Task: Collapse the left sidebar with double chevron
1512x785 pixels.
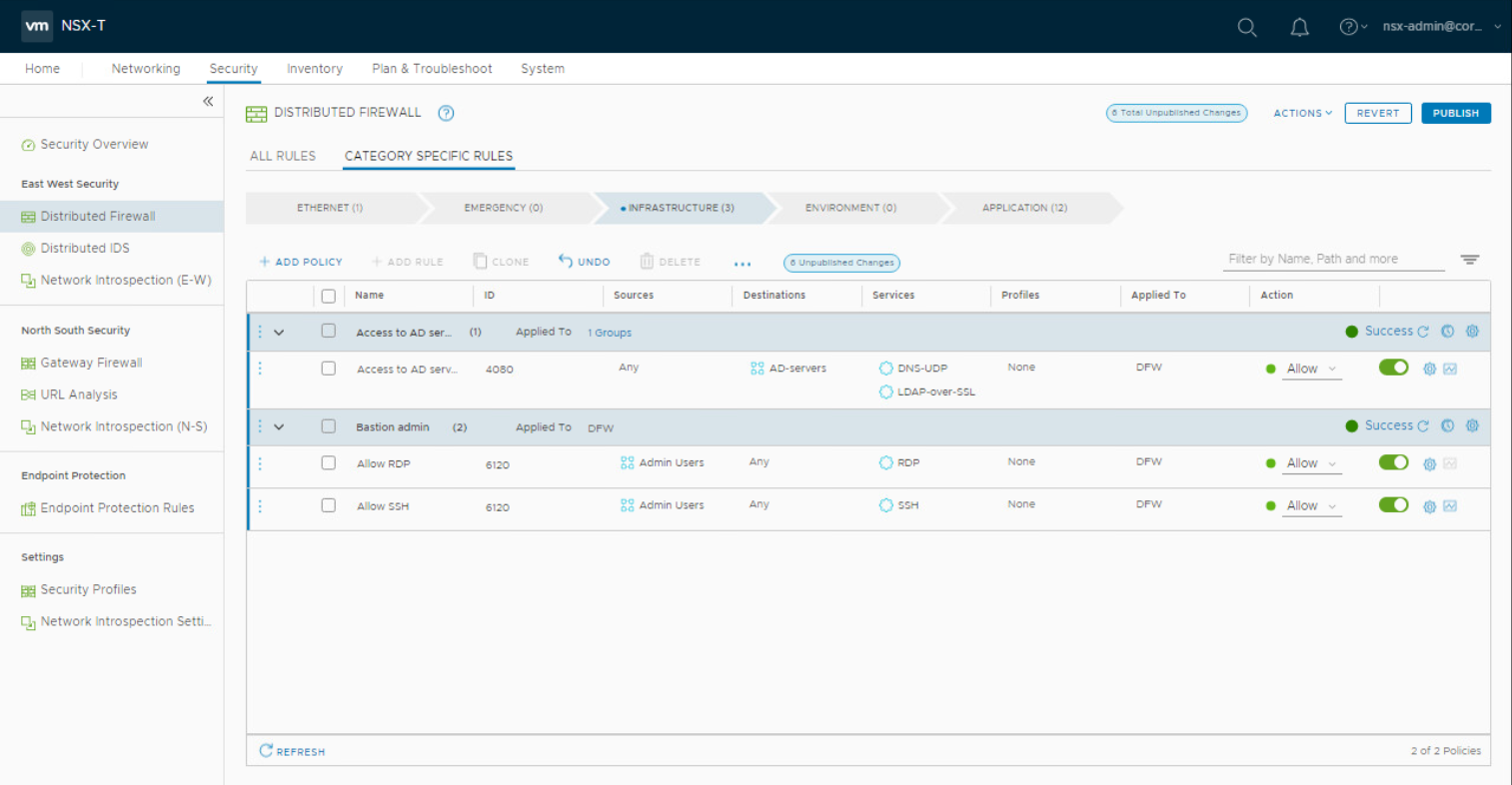Action: point(208,101)
